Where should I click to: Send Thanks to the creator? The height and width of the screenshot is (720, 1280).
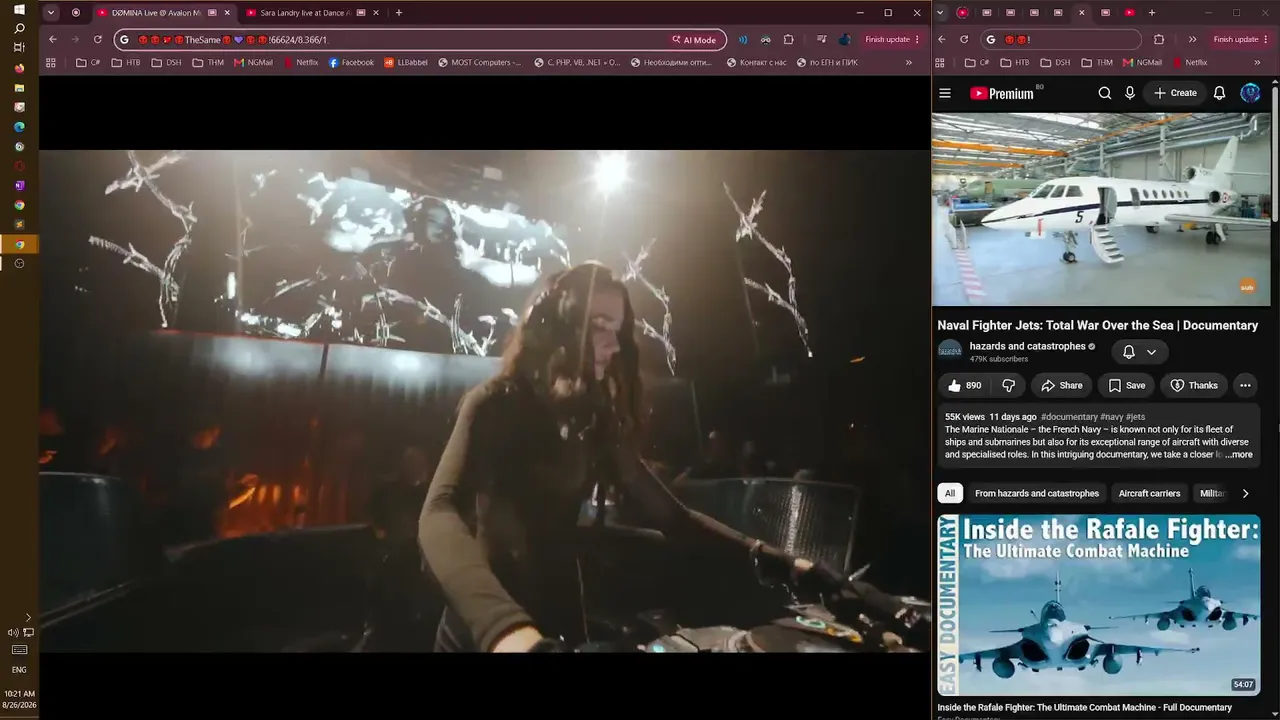click(x=1194, y=385)
